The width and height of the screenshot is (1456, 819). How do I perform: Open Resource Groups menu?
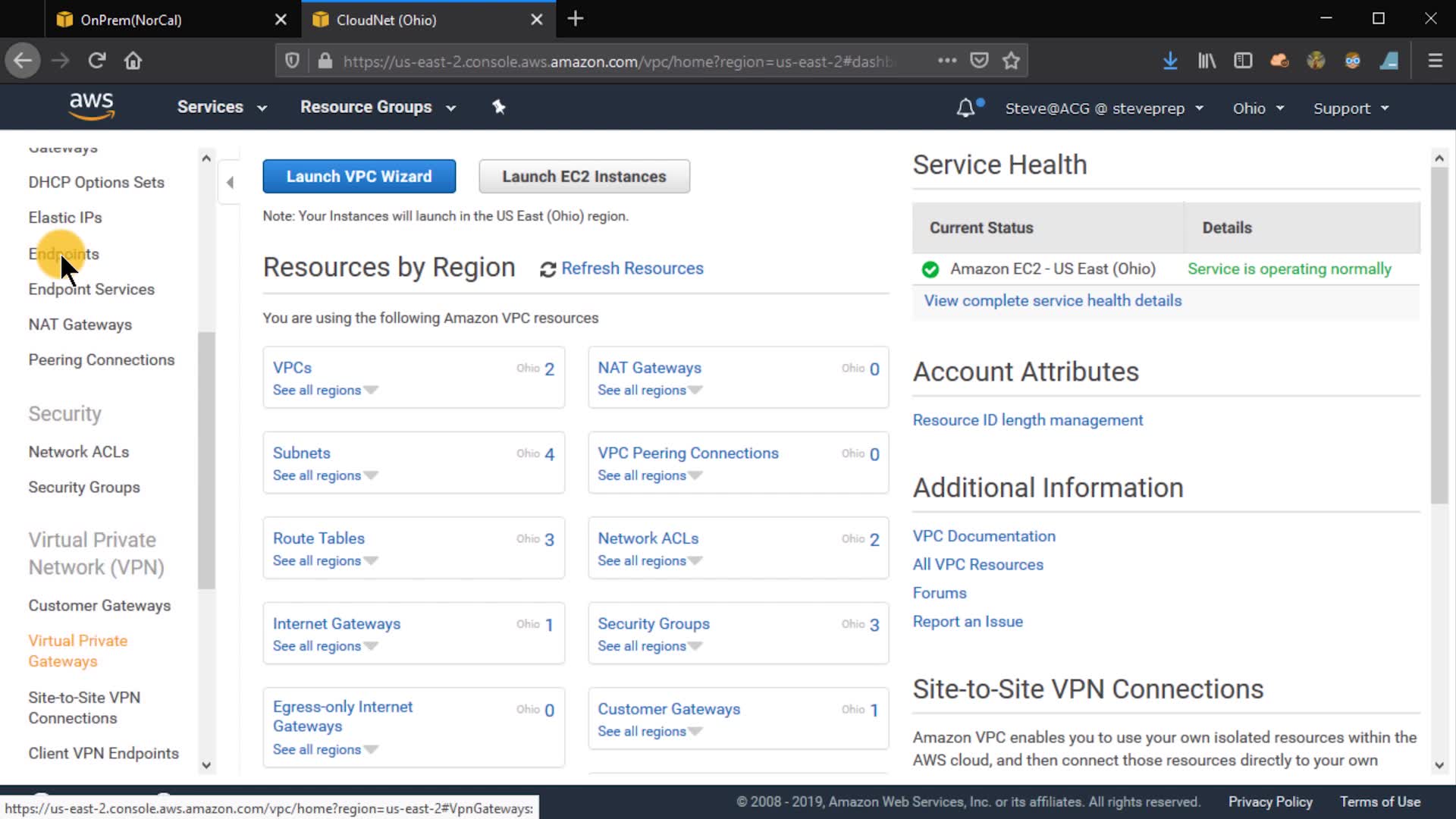[378, 107]
